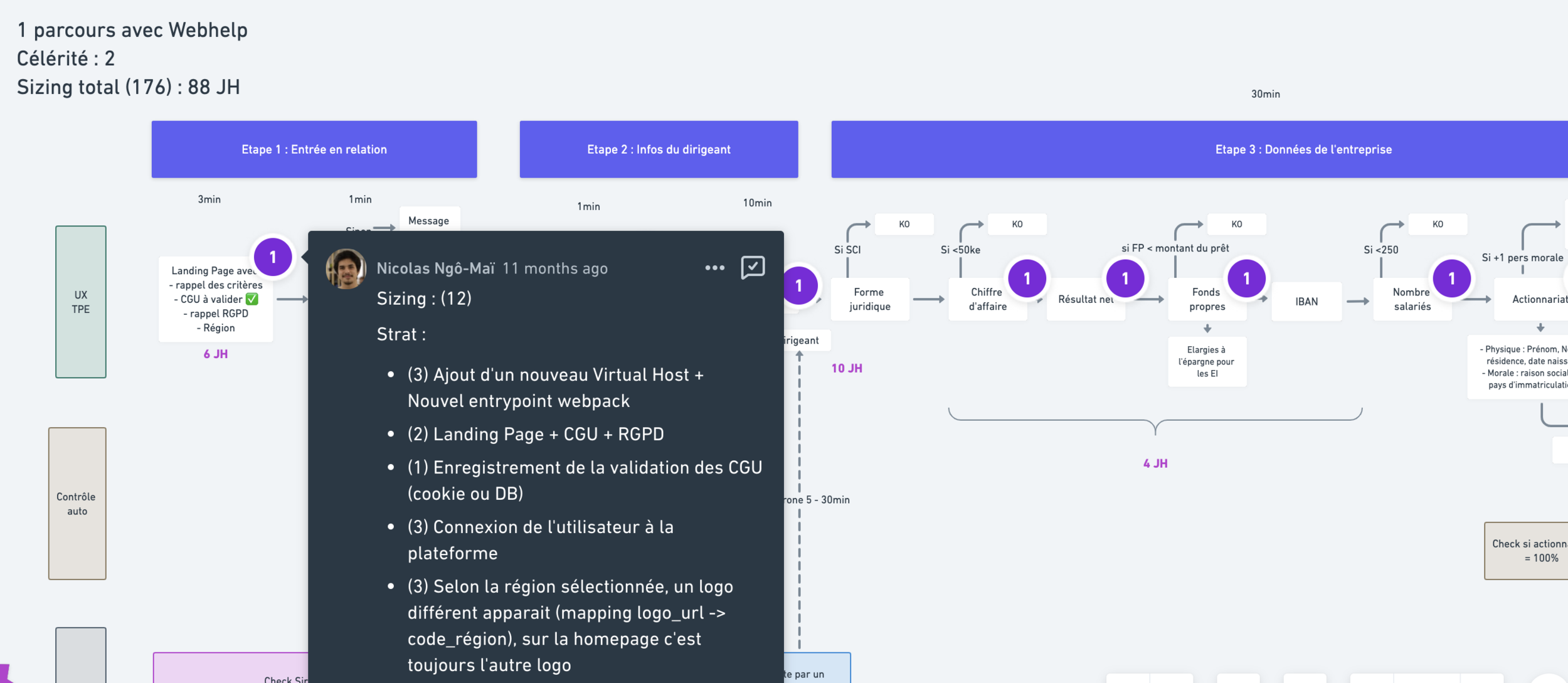Click the Contrôle auto lane block
Screen dimensions: 1568x683
pos(77,504)
